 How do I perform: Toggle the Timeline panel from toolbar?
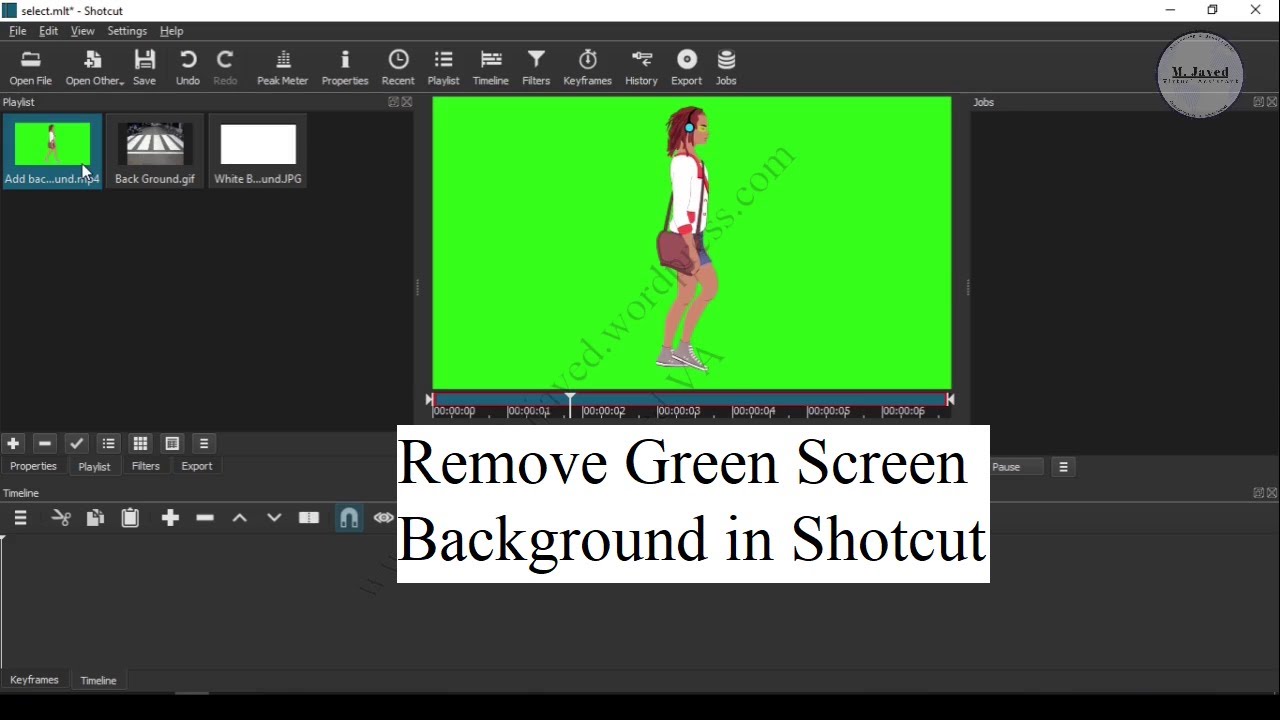coord(491,67)
